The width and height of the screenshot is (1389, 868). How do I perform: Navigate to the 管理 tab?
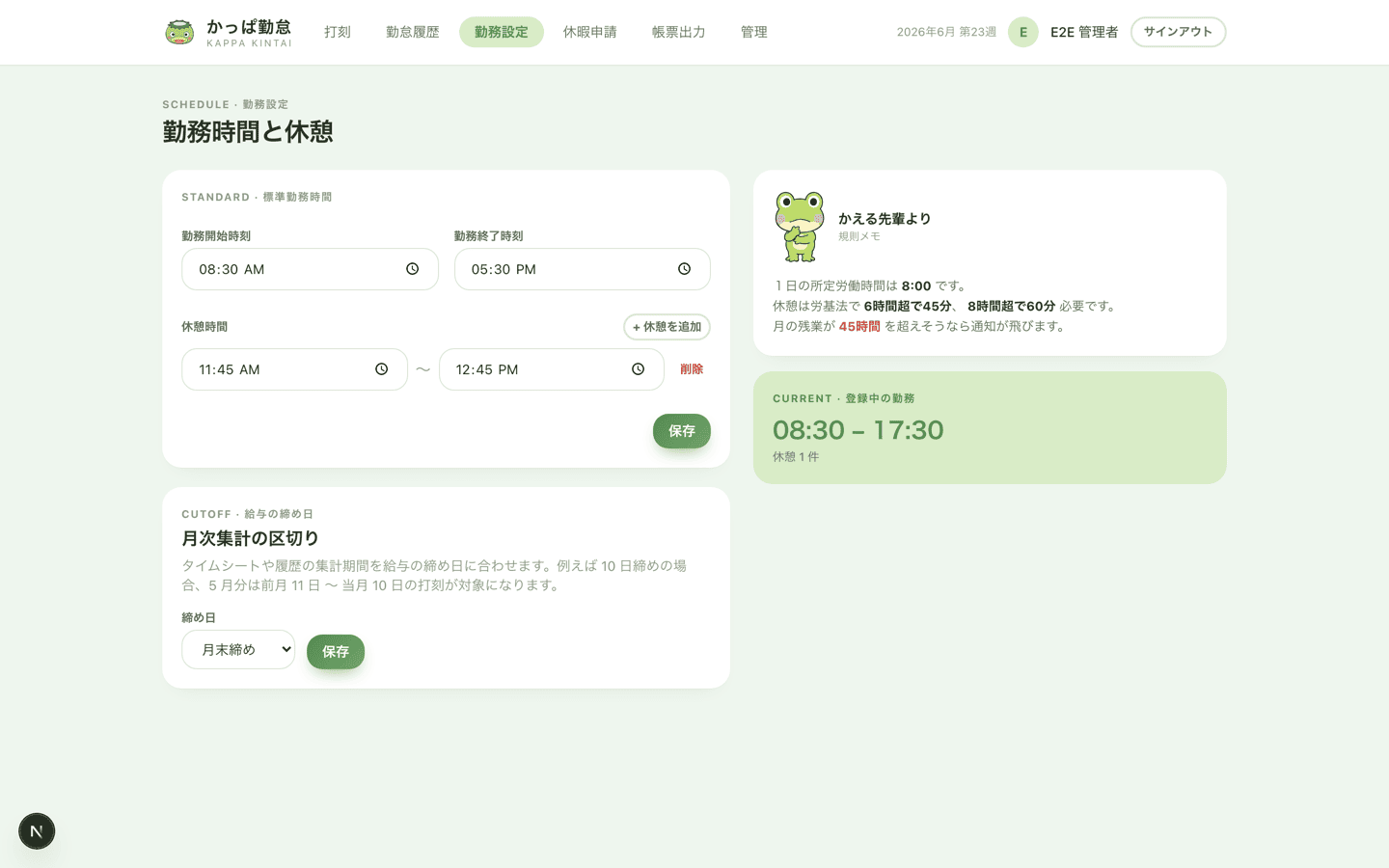click(x=754, y=32)
